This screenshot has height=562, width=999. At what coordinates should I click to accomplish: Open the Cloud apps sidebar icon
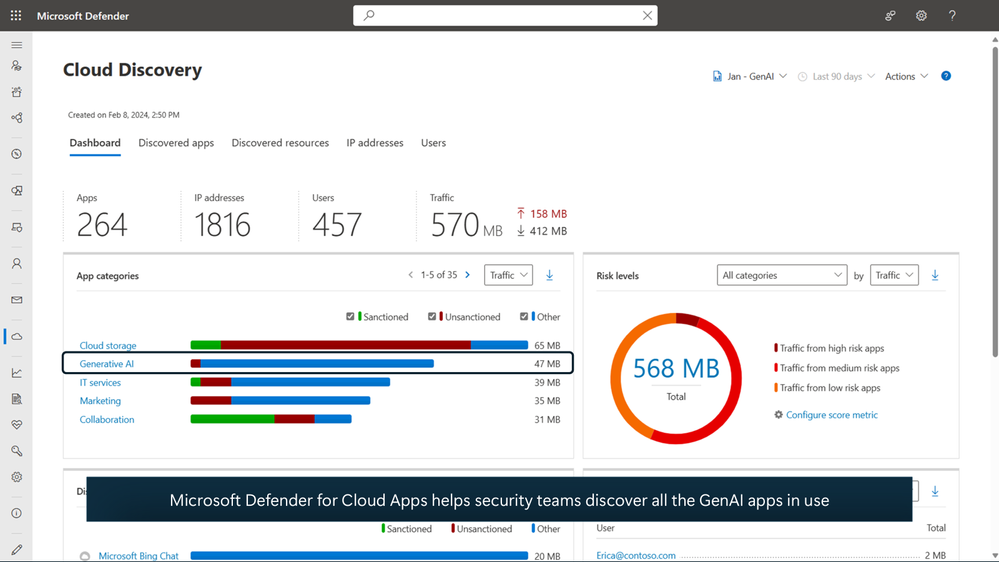pos(17,336)
